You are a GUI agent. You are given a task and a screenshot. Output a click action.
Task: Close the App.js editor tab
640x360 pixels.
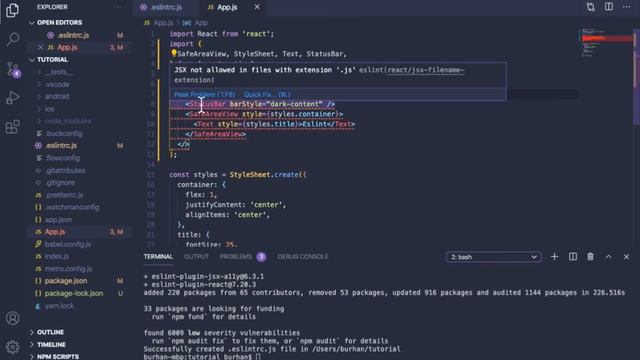(257, 7)
